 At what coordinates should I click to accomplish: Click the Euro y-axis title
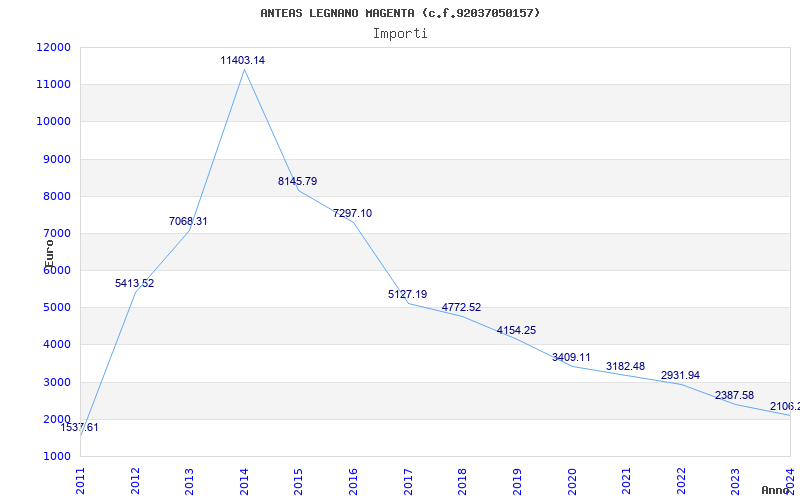click(x=49, y=253)
